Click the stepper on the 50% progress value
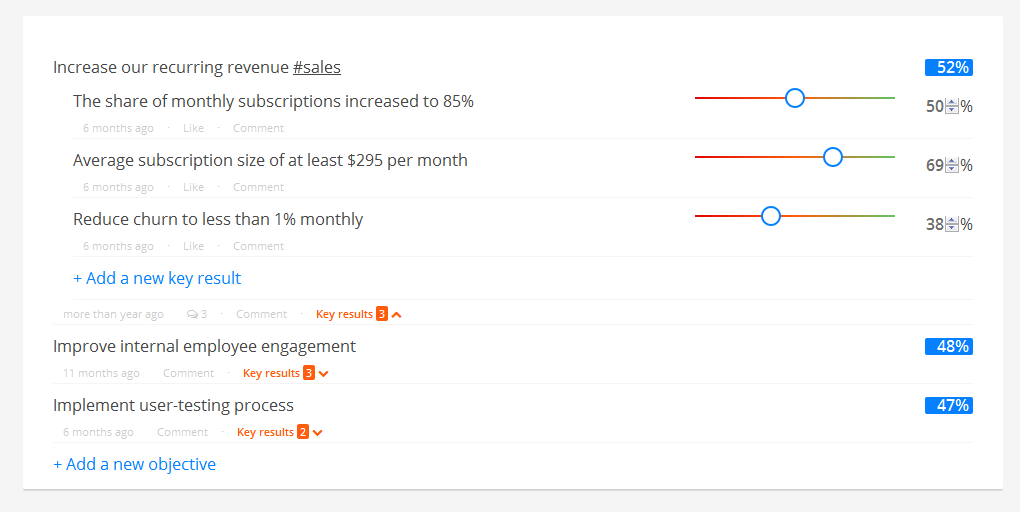Screen dimensions: 1020x512 [x=952, y=106]
